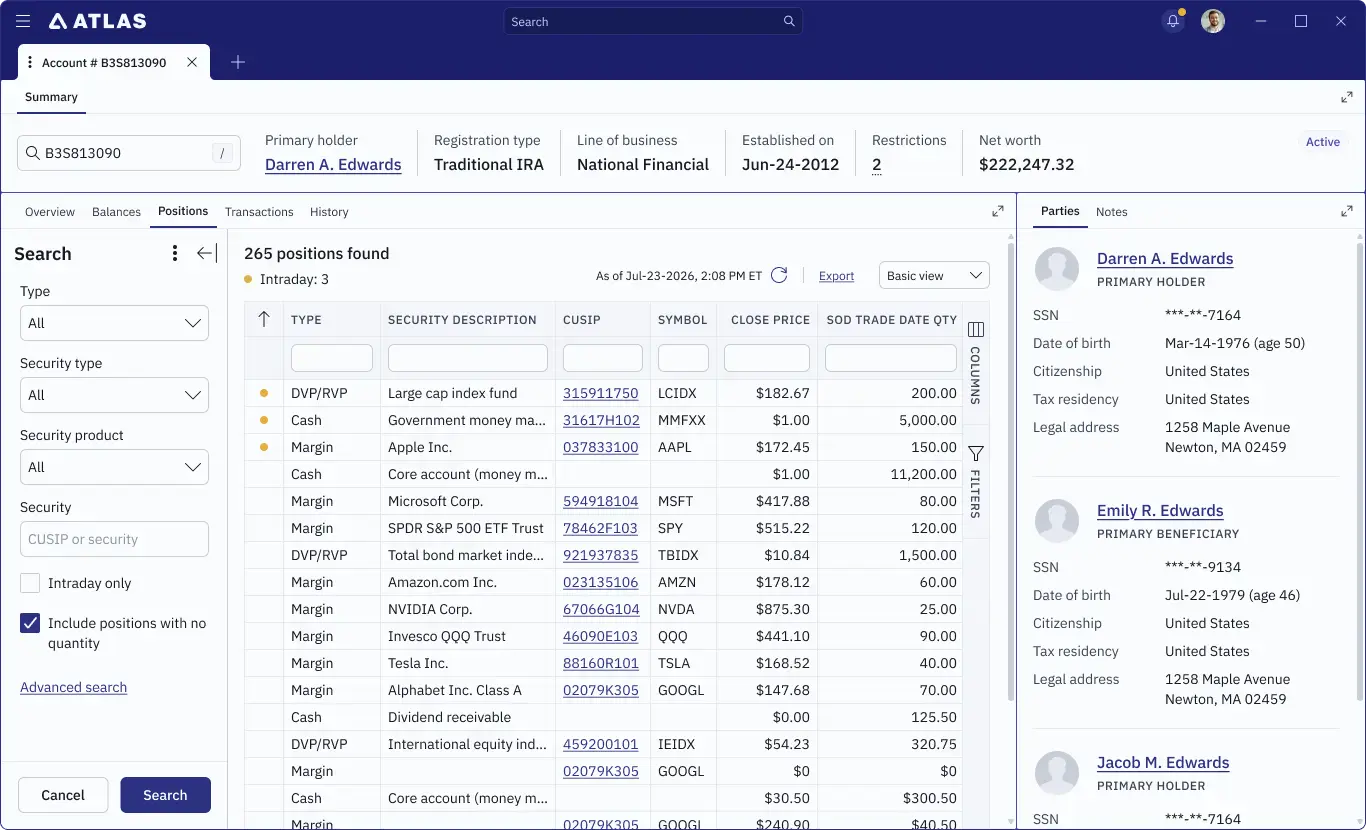Open the hamburger menu
The width and height of the screenshot is (1366, 830).
[x=23, y=21]
